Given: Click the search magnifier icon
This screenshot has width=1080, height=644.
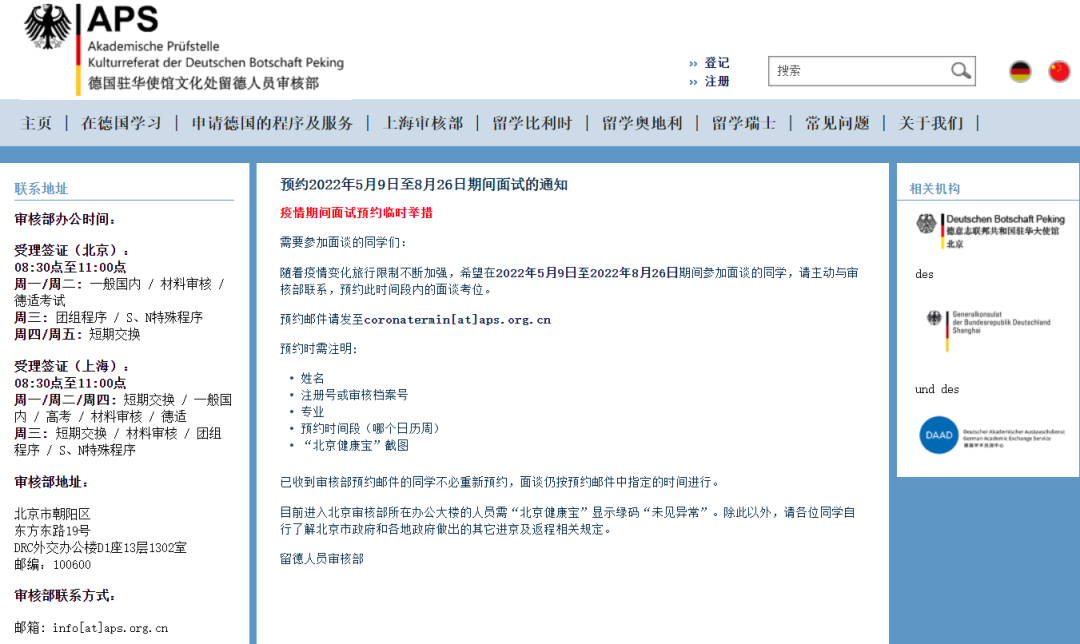Looking at the screenshot, I should pos(959,70).
